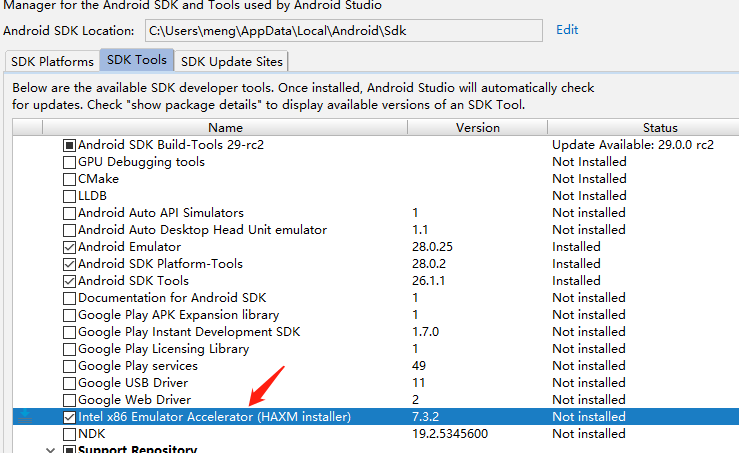Click the download icon beside Intel x86 Emulator Accelerator

pos(25,416)
